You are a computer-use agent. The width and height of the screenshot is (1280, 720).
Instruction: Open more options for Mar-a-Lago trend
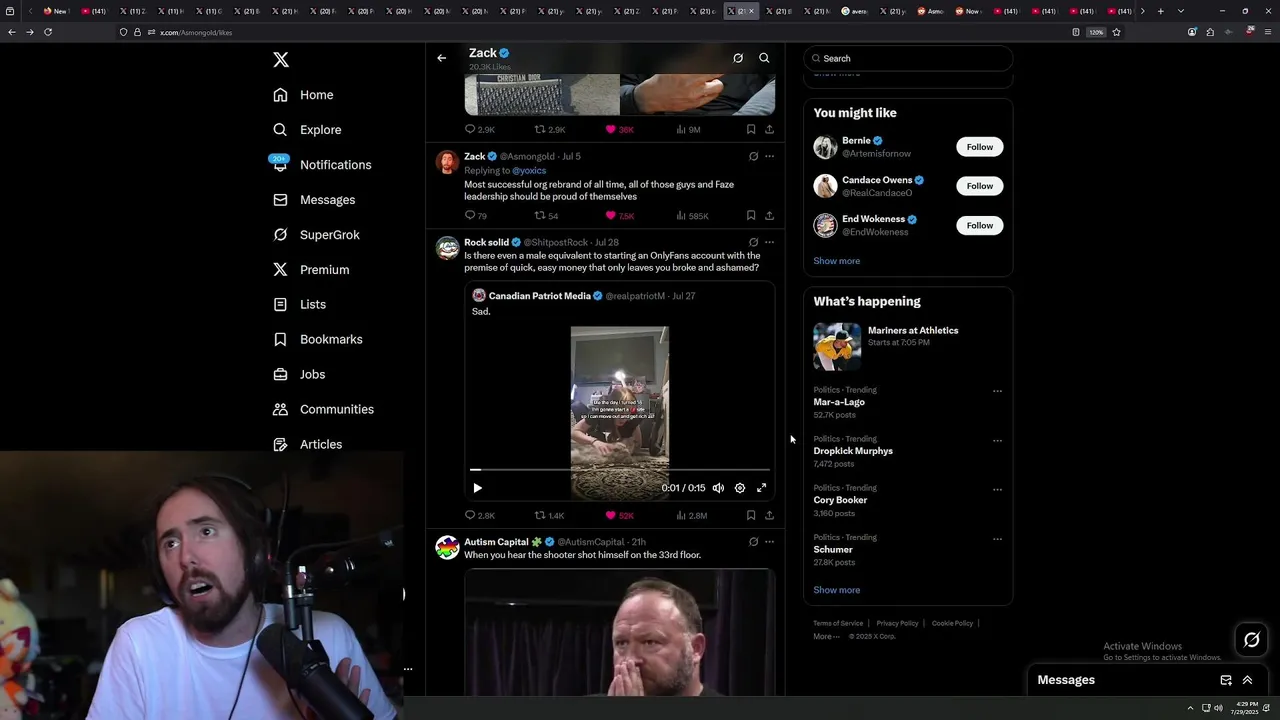coord(997,391)
